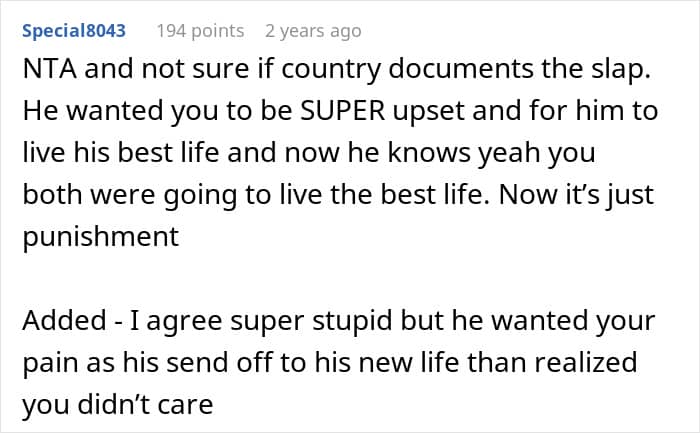Click the 194 points score

[200, 31]
